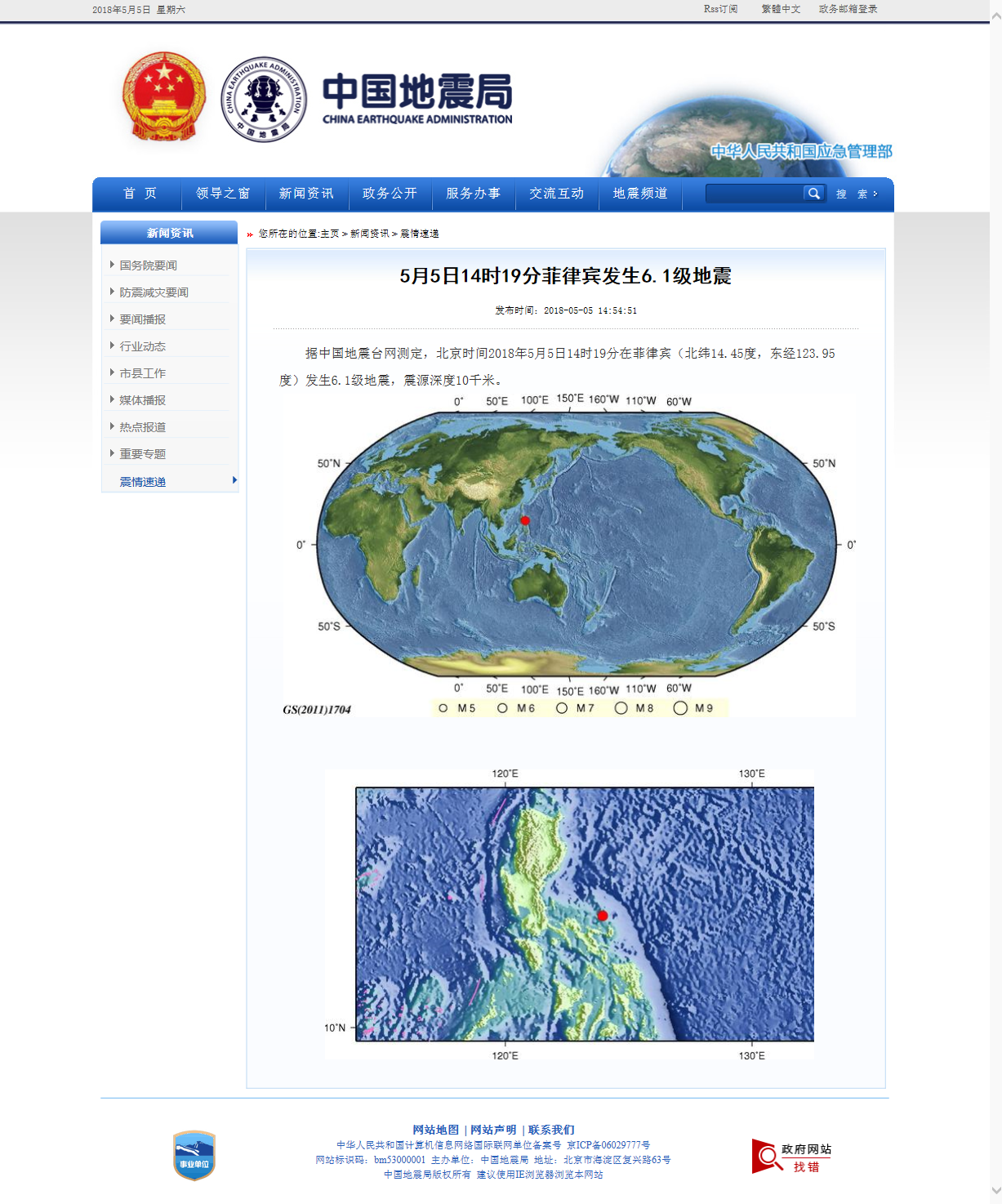Click the 发布时间 2018-05-05 text
The image size is (1002, 1204).
tap(565, 310)
